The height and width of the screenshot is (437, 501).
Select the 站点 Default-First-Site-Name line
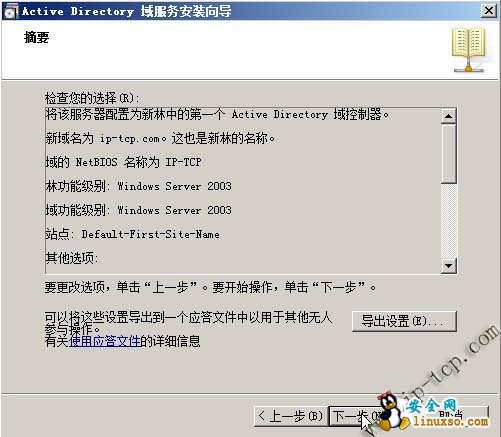point(132,234)
